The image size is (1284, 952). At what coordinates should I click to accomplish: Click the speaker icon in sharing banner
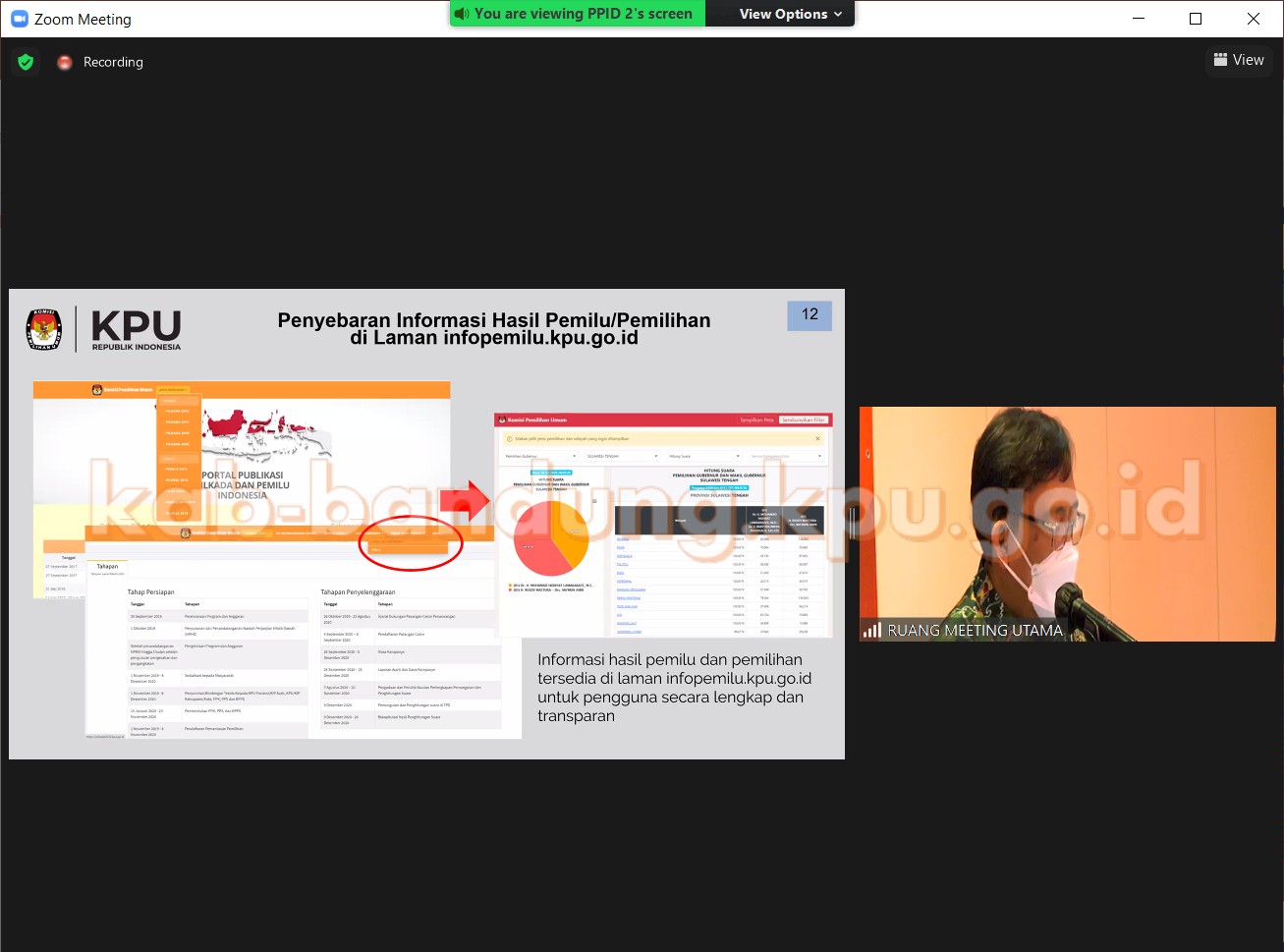(462, 14)
